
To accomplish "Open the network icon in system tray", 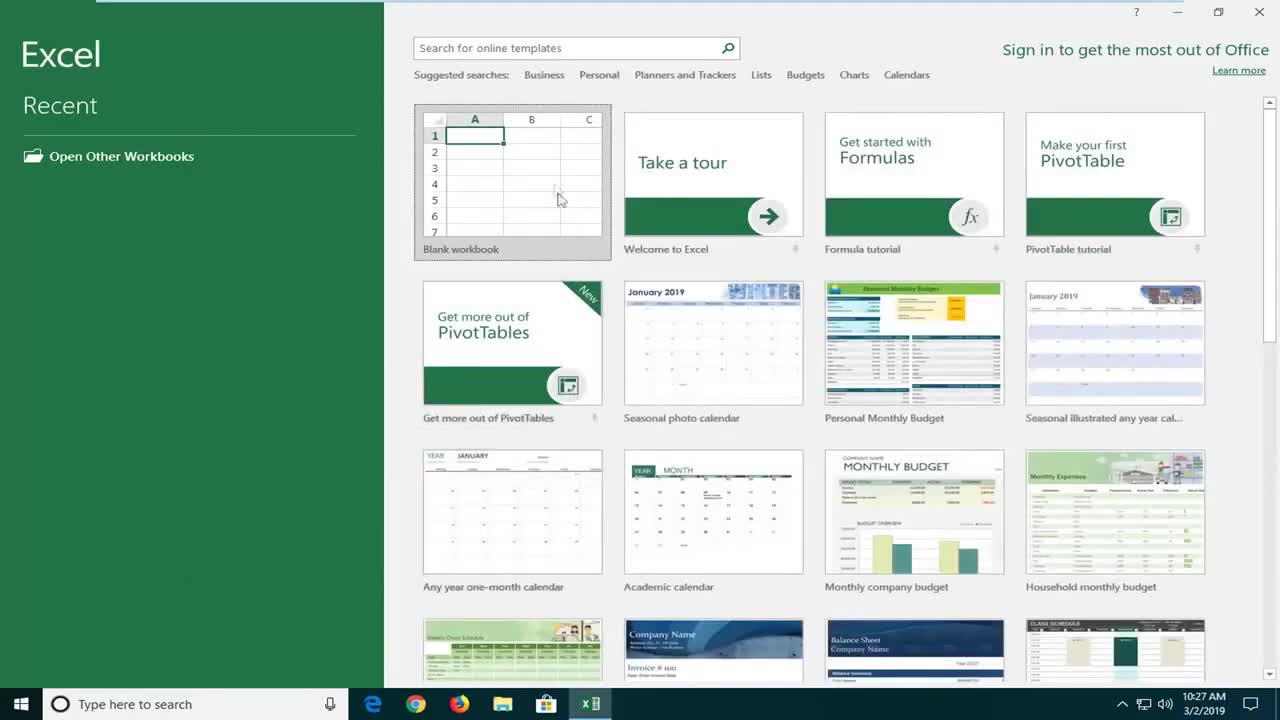I will coord(1144,704).
